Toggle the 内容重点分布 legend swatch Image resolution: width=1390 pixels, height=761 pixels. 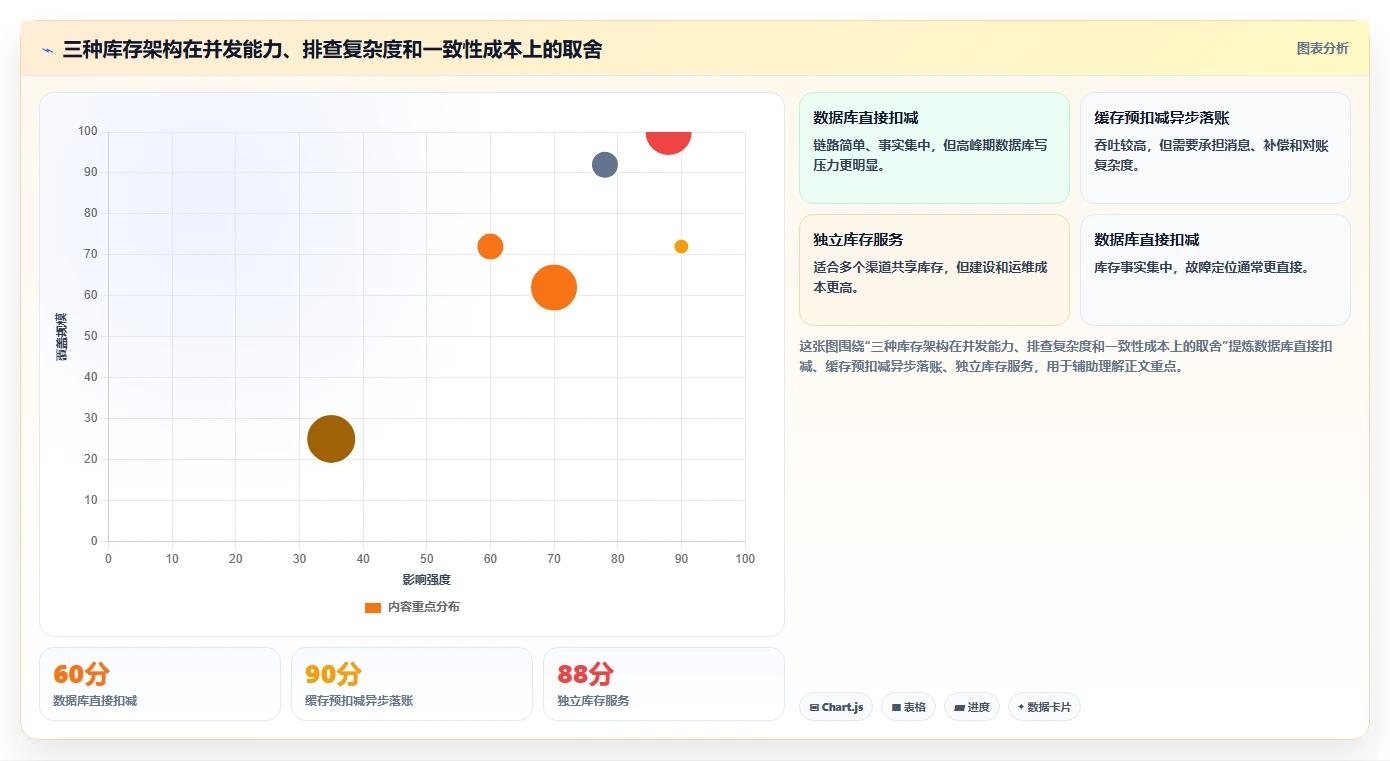coord(373,607)
